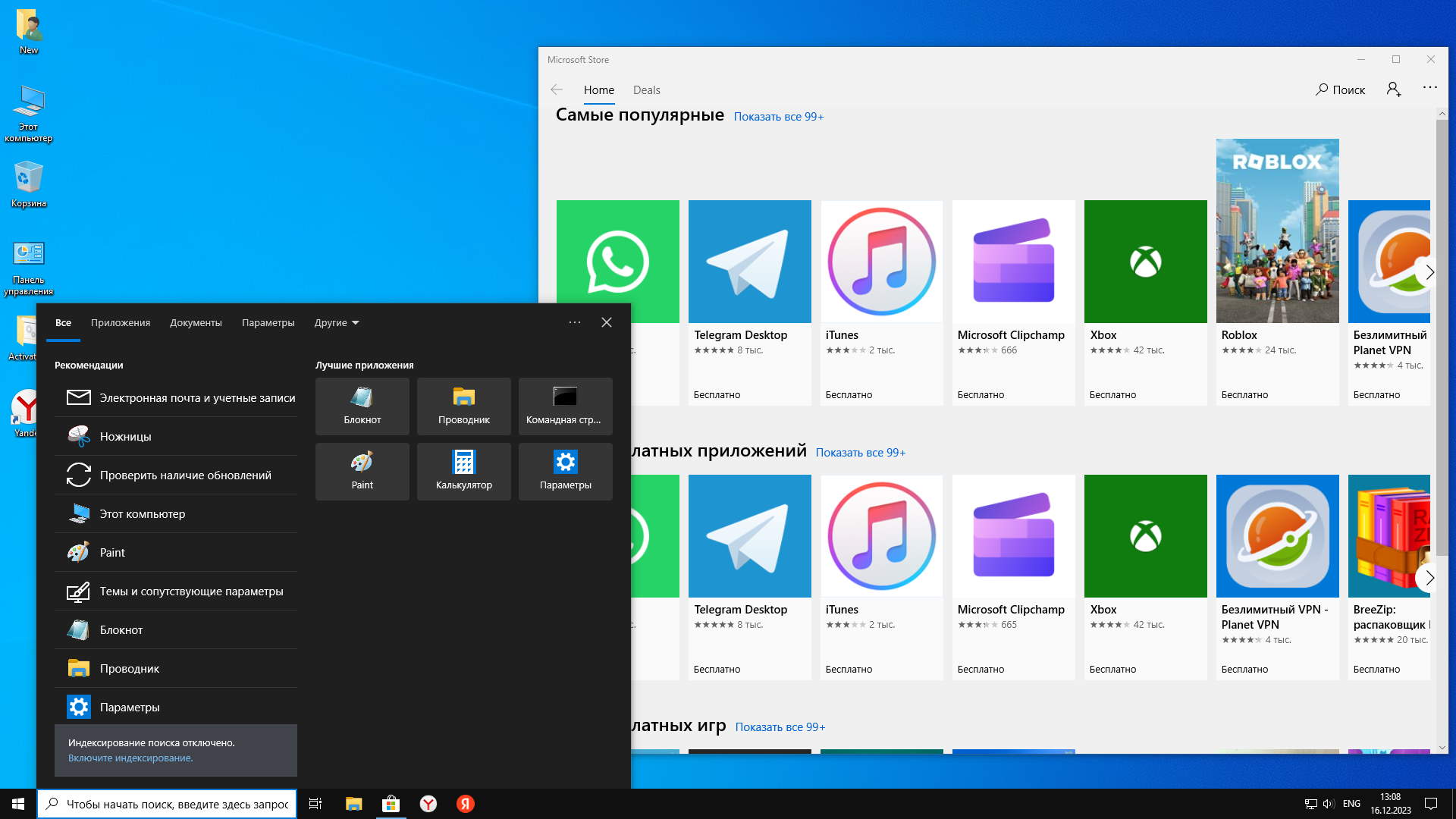Launch Command Prompt tile
This screenshot has height=819, width=1456.
click(564, 406)
